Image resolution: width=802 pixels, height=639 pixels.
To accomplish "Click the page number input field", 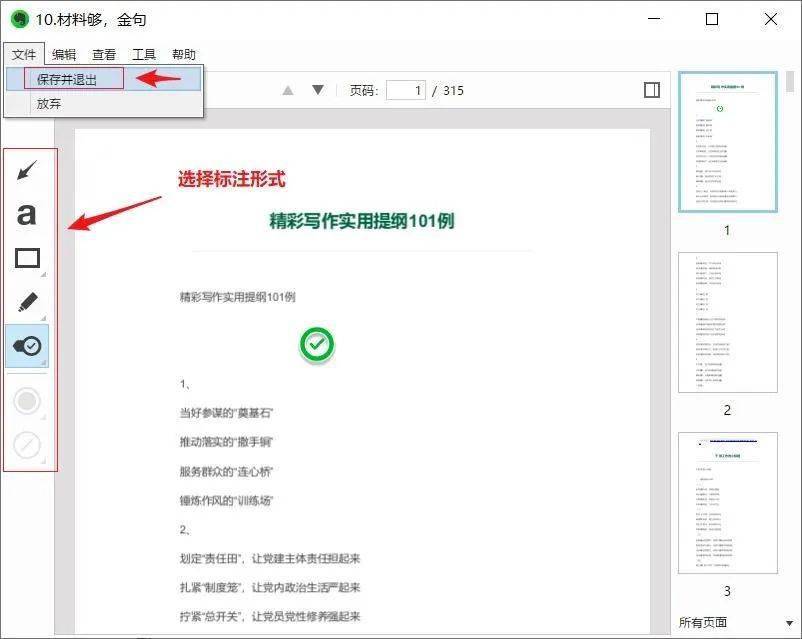I will [x=405, y=90].
